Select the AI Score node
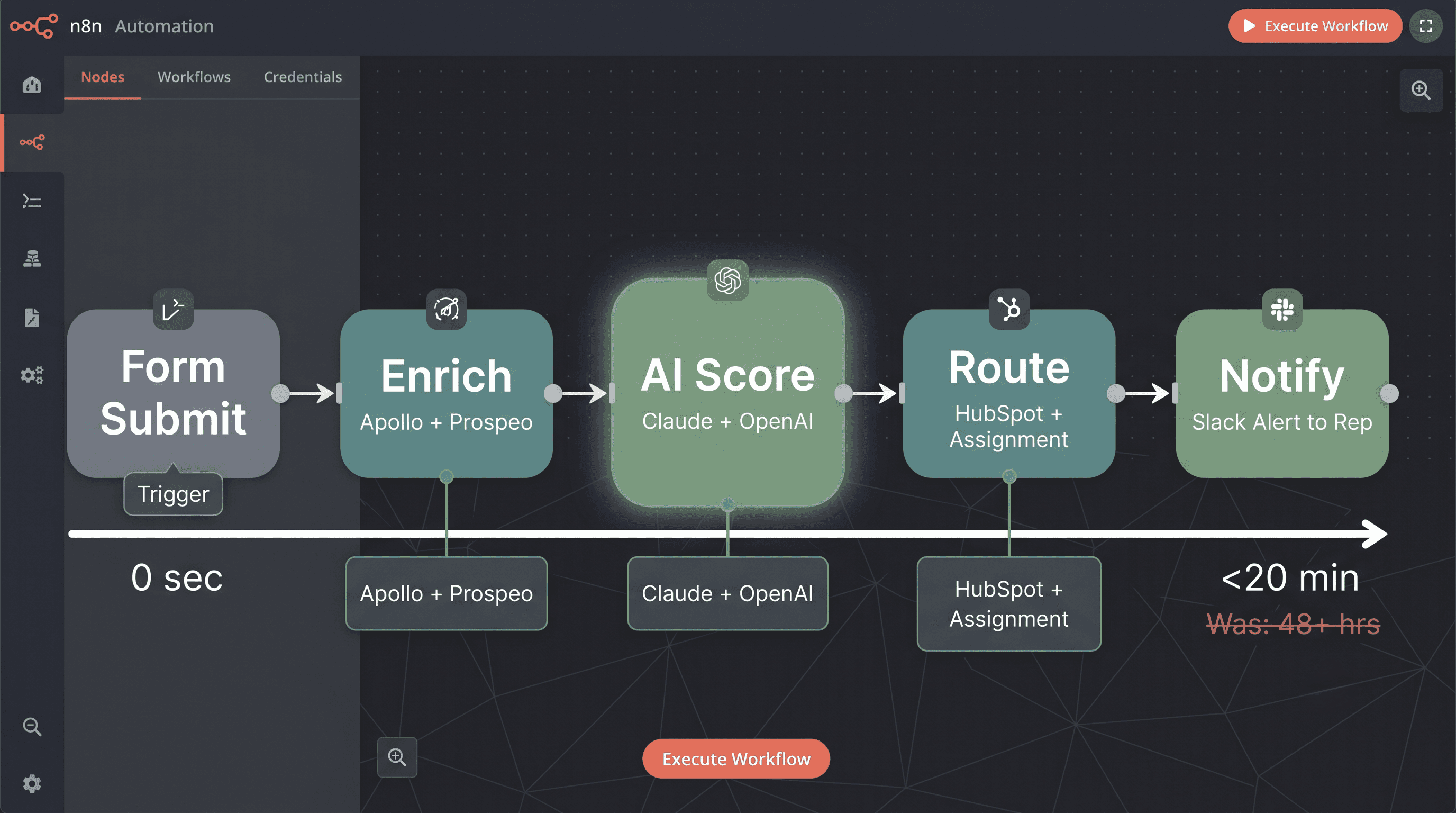 pos(727,392)
